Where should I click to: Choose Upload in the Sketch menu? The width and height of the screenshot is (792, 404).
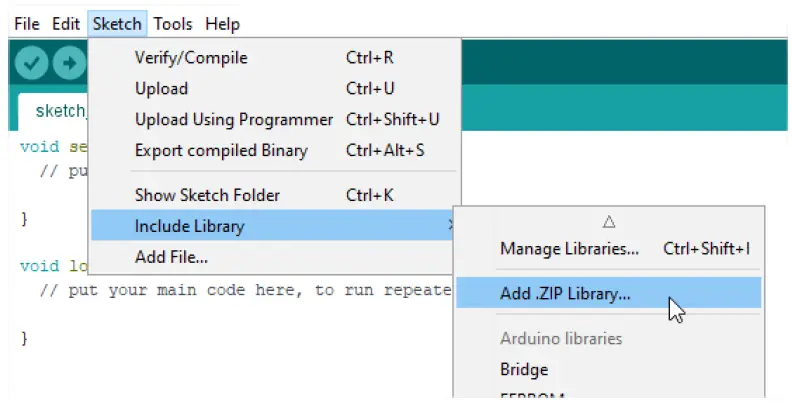pos(161,89)
